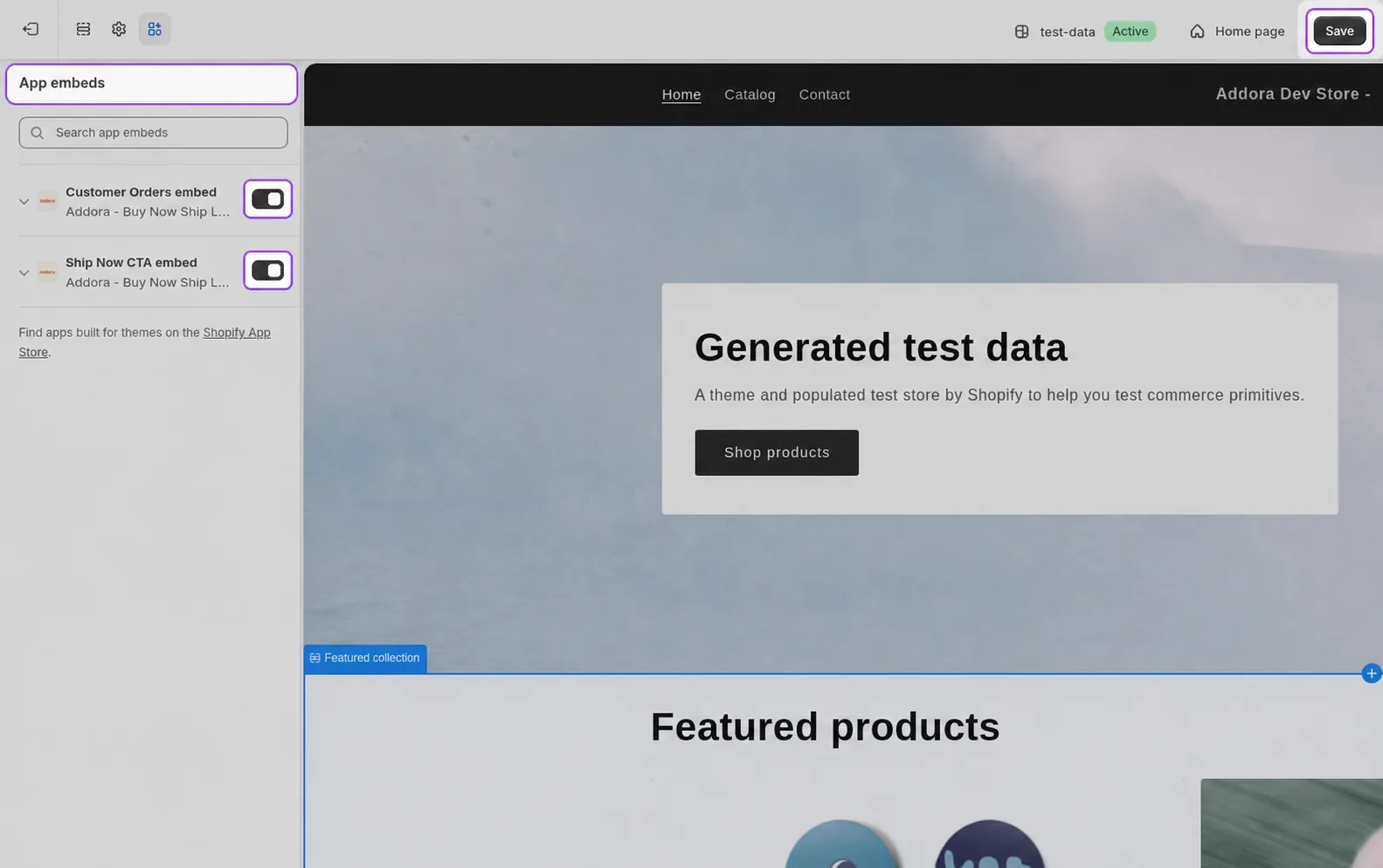Click the Featured products heading

[x=825, y=727]
